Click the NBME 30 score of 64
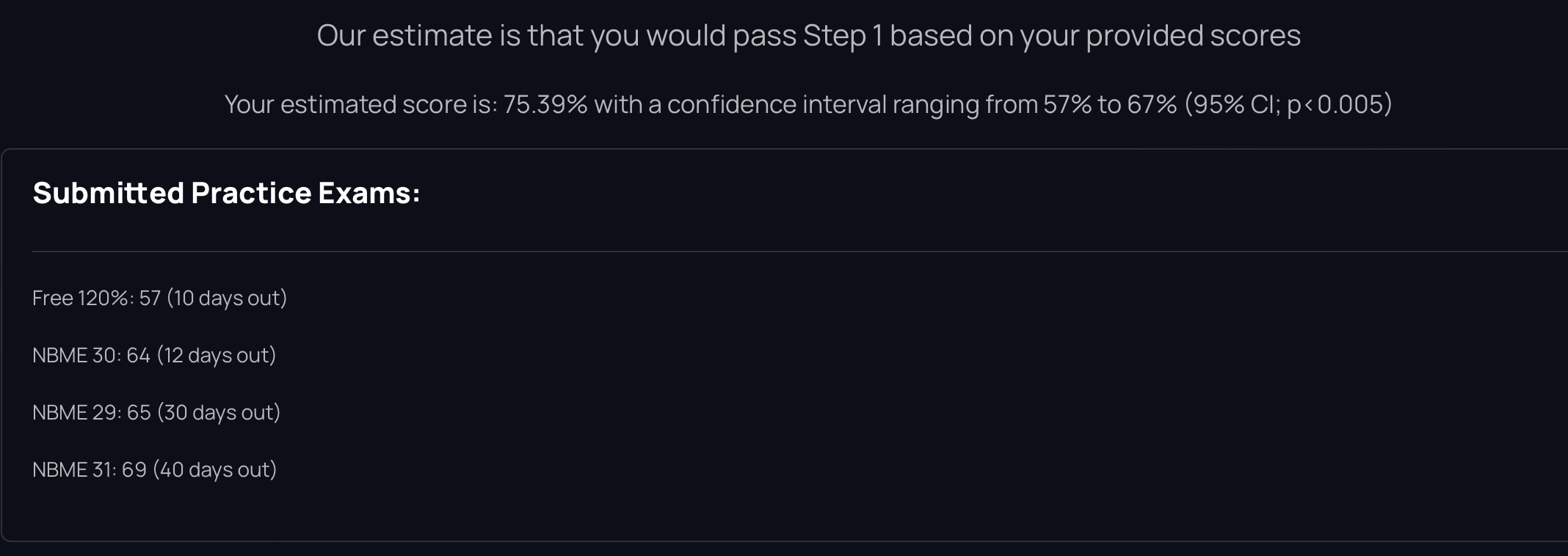Screen dimensions: 1568x556 click(x=138, y=355)
